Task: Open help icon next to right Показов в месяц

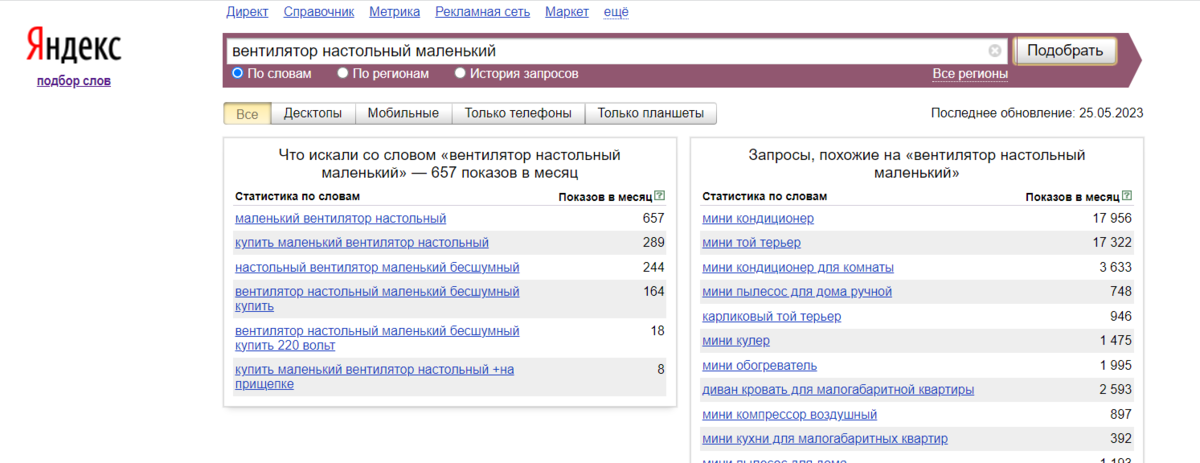Action: 1127,197
